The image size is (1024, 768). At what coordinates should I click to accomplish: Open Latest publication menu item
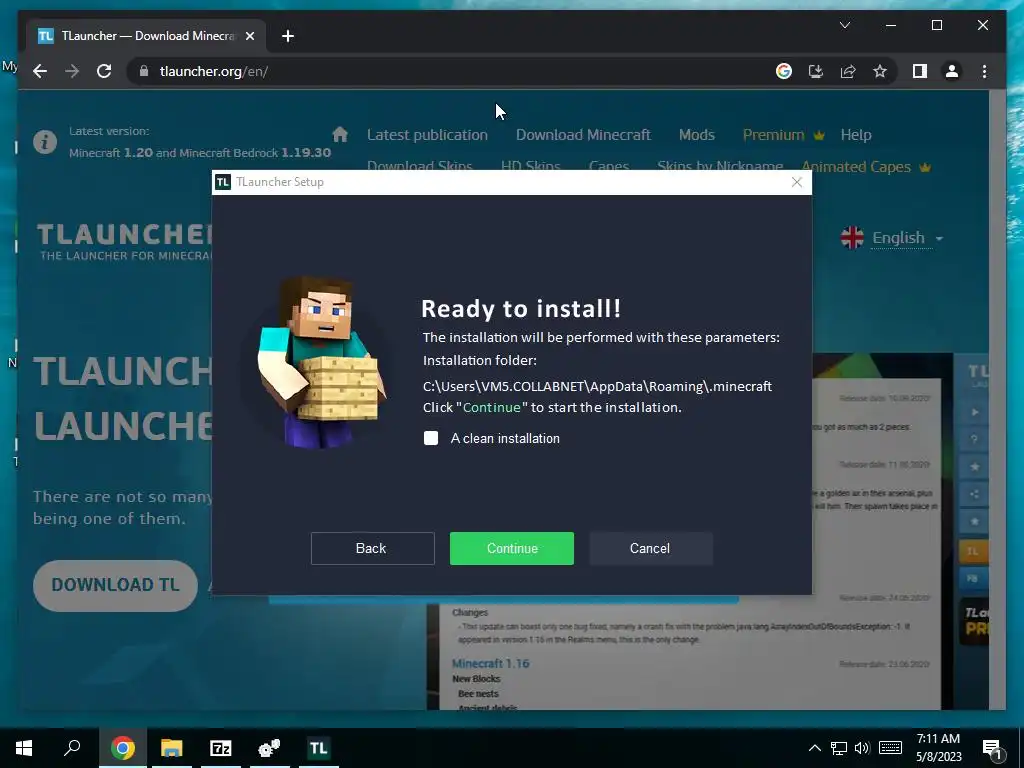pyautogui.click(x=427, y=135)
